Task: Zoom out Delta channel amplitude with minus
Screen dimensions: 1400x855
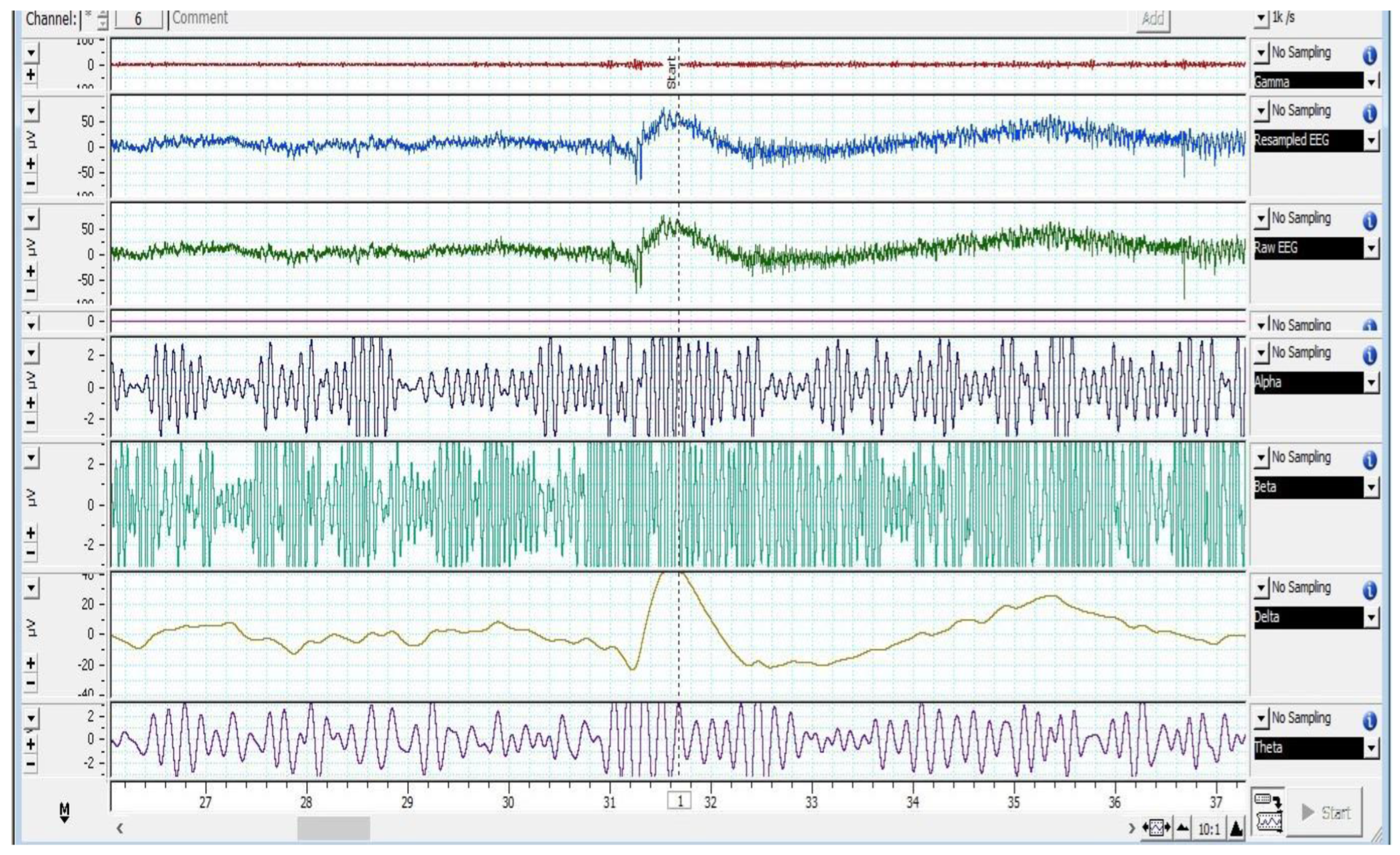Action: (x=31, y=683)
